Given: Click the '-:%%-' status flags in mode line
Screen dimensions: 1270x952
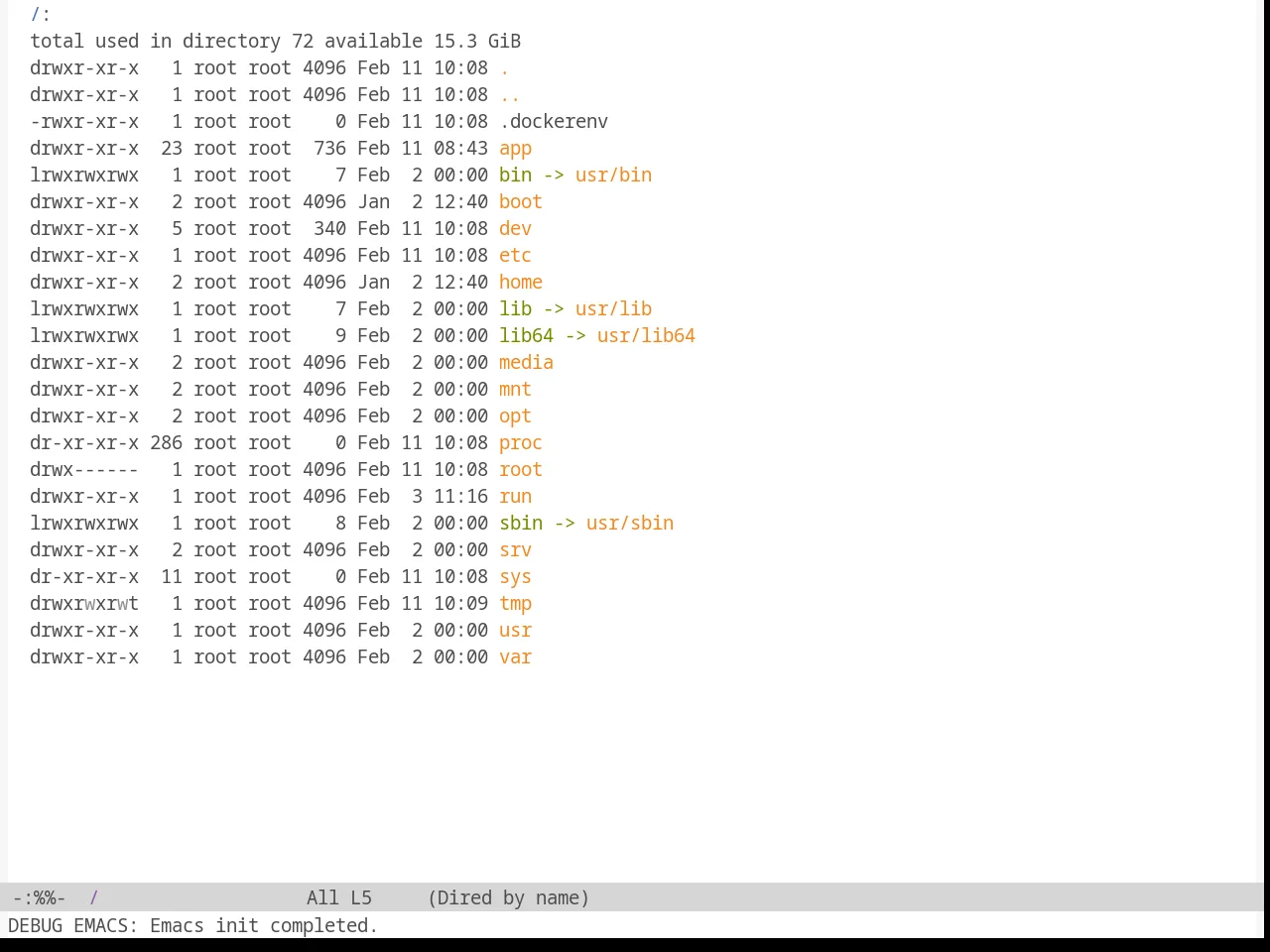Looking at the screenshot, I should tap(40, 897).
